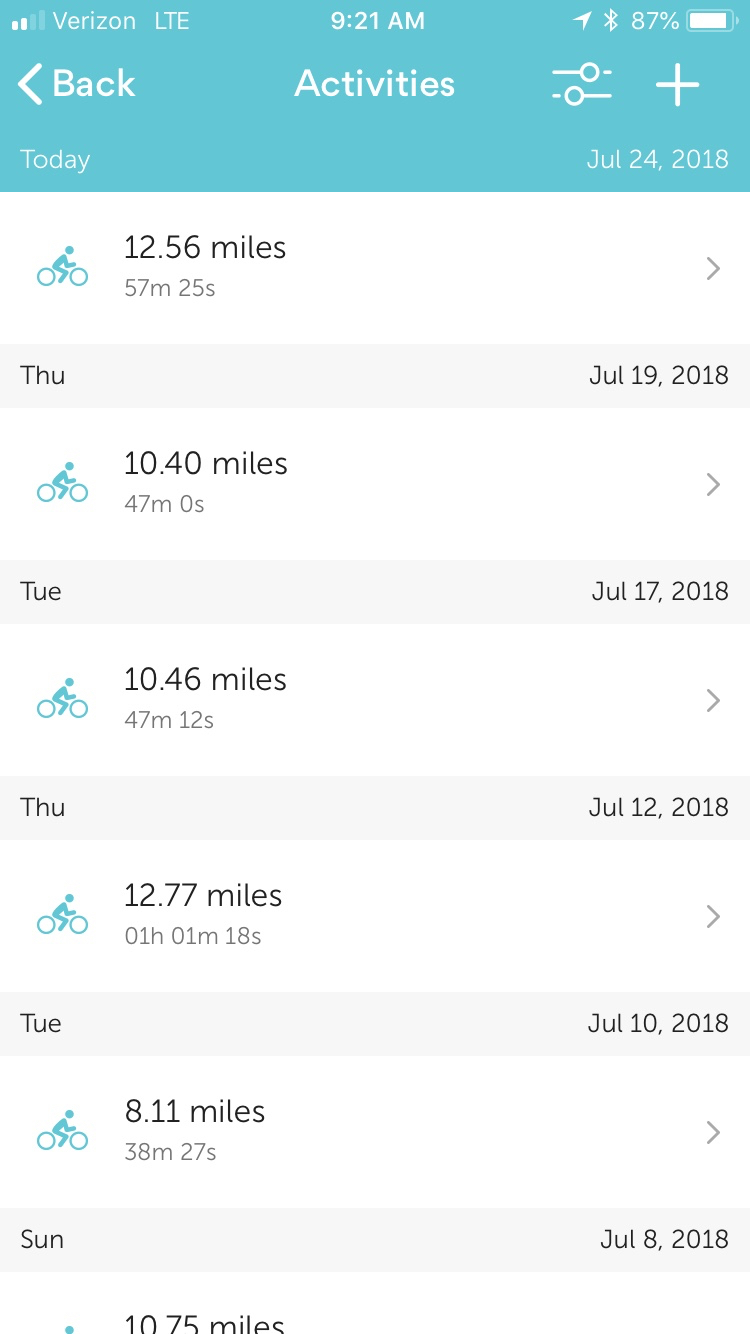The width and height of the screenshot is (750, 1334).
Task: Expand the 12.77 miles entry chevron
Action: pyautogui.click(x=713, y=916)
